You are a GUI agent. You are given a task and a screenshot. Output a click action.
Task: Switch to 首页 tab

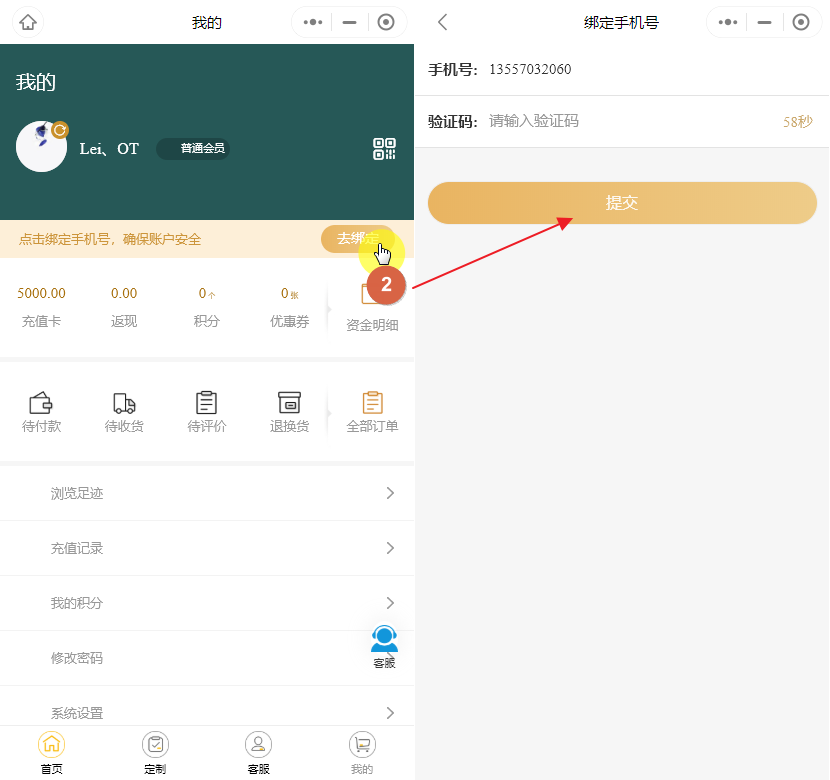tap(52, 753)
